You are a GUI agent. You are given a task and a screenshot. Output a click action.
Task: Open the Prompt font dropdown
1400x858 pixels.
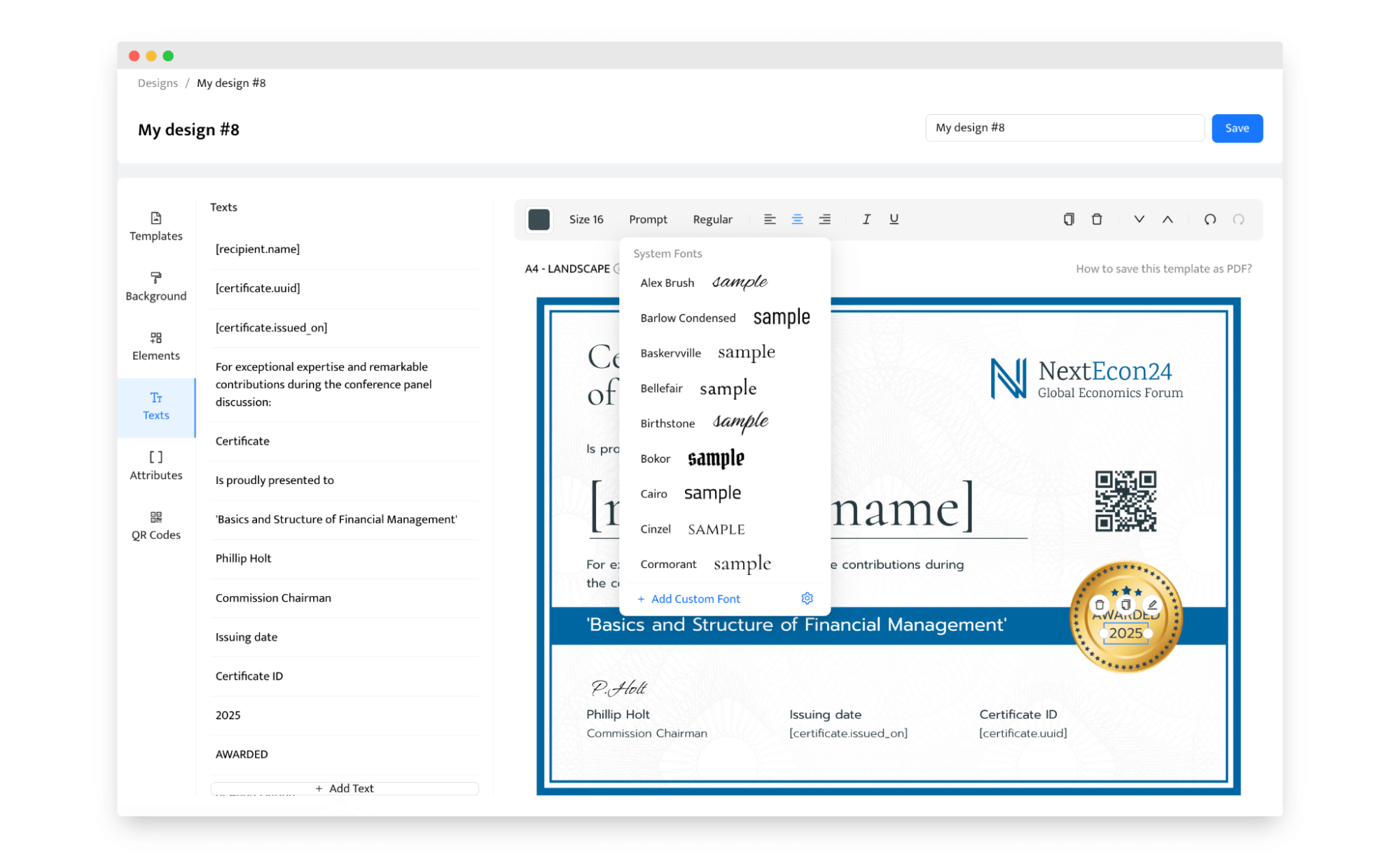pos(648,219)
